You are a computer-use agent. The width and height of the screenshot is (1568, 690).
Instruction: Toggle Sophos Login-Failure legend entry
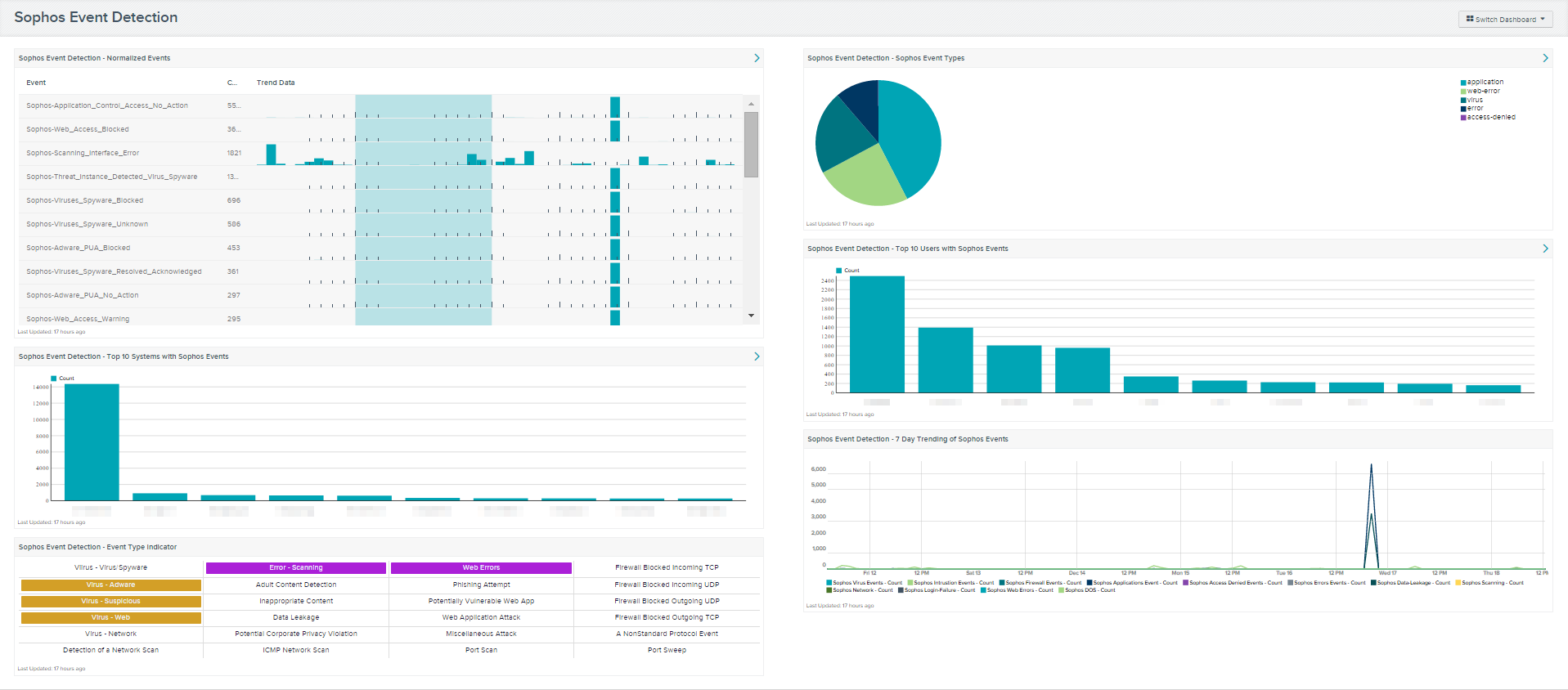(x=937, y=590)
